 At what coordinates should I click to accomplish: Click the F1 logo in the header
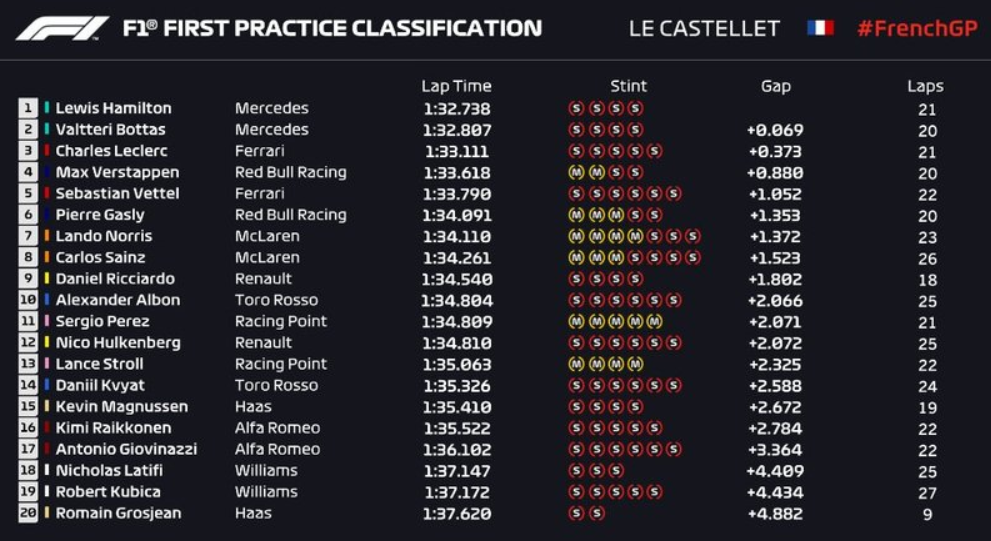coord(62,28)
